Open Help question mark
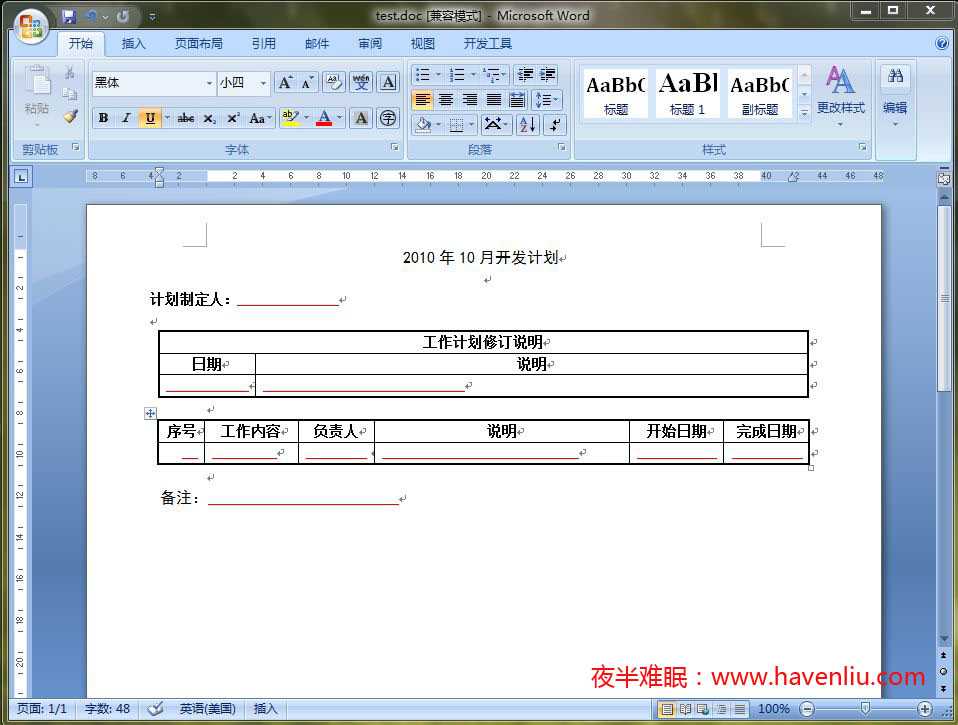This screenshot has height=725, width=958. [x=942, y=43]
